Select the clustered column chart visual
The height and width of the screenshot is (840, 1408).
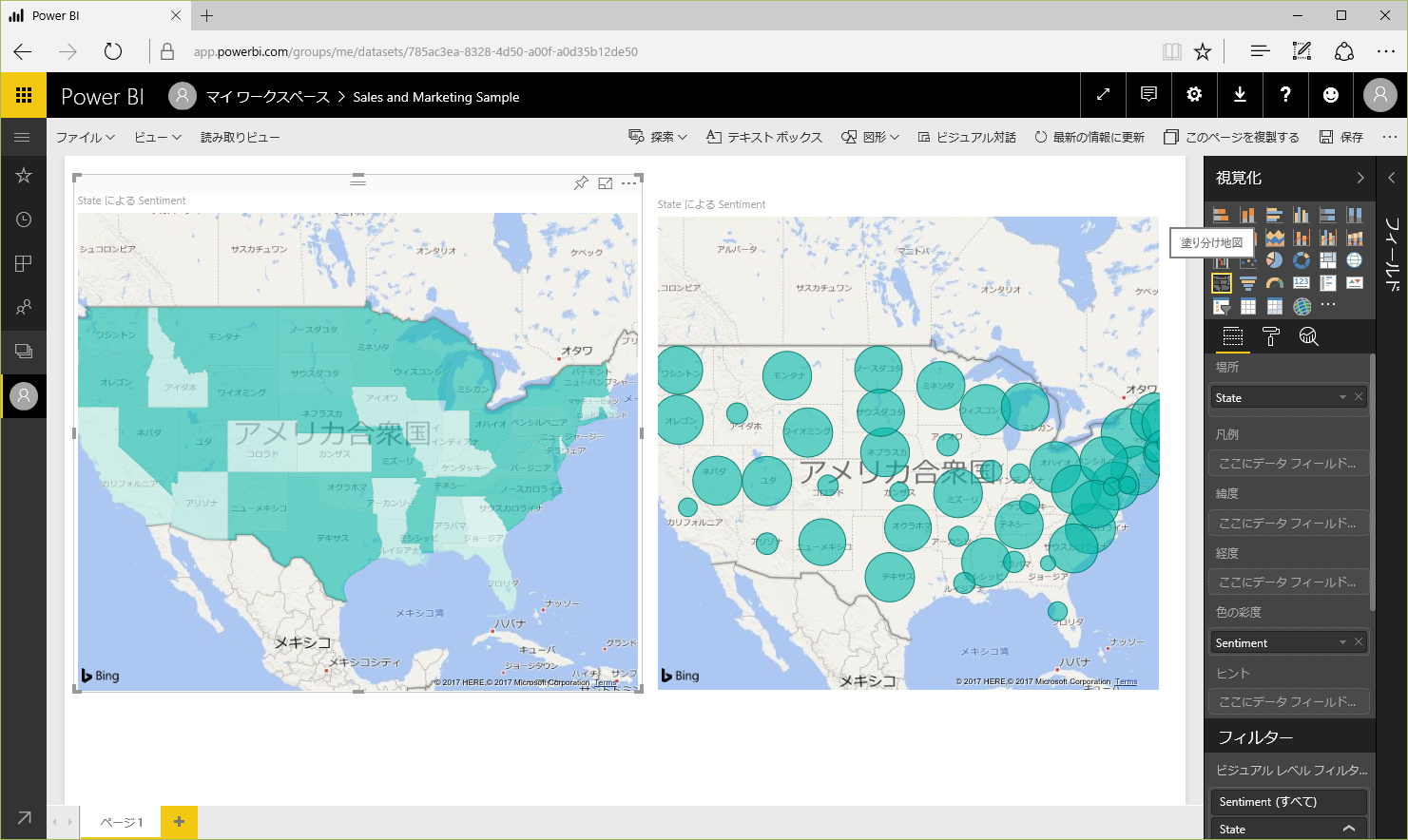click(x=1302, y=215)
